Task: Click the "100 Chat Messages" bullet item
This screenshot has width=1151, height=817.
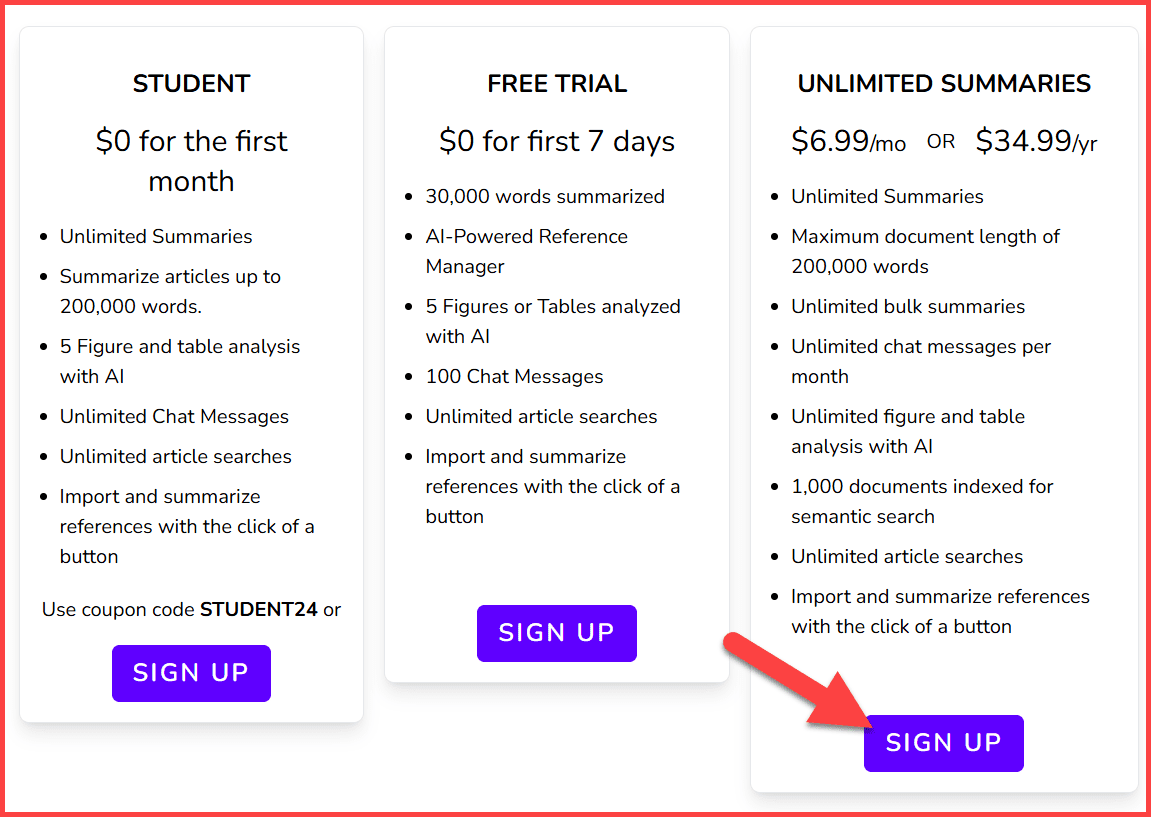Action: pyautogui.click(x=514, y=377)
